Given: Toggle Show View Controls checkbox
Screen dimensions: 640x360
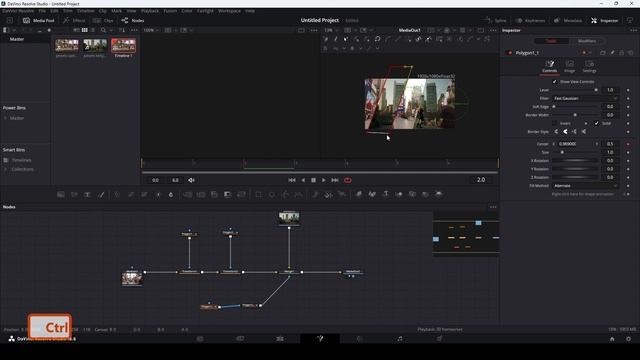Looking at the screenshot, I should [x=554, y=82].
